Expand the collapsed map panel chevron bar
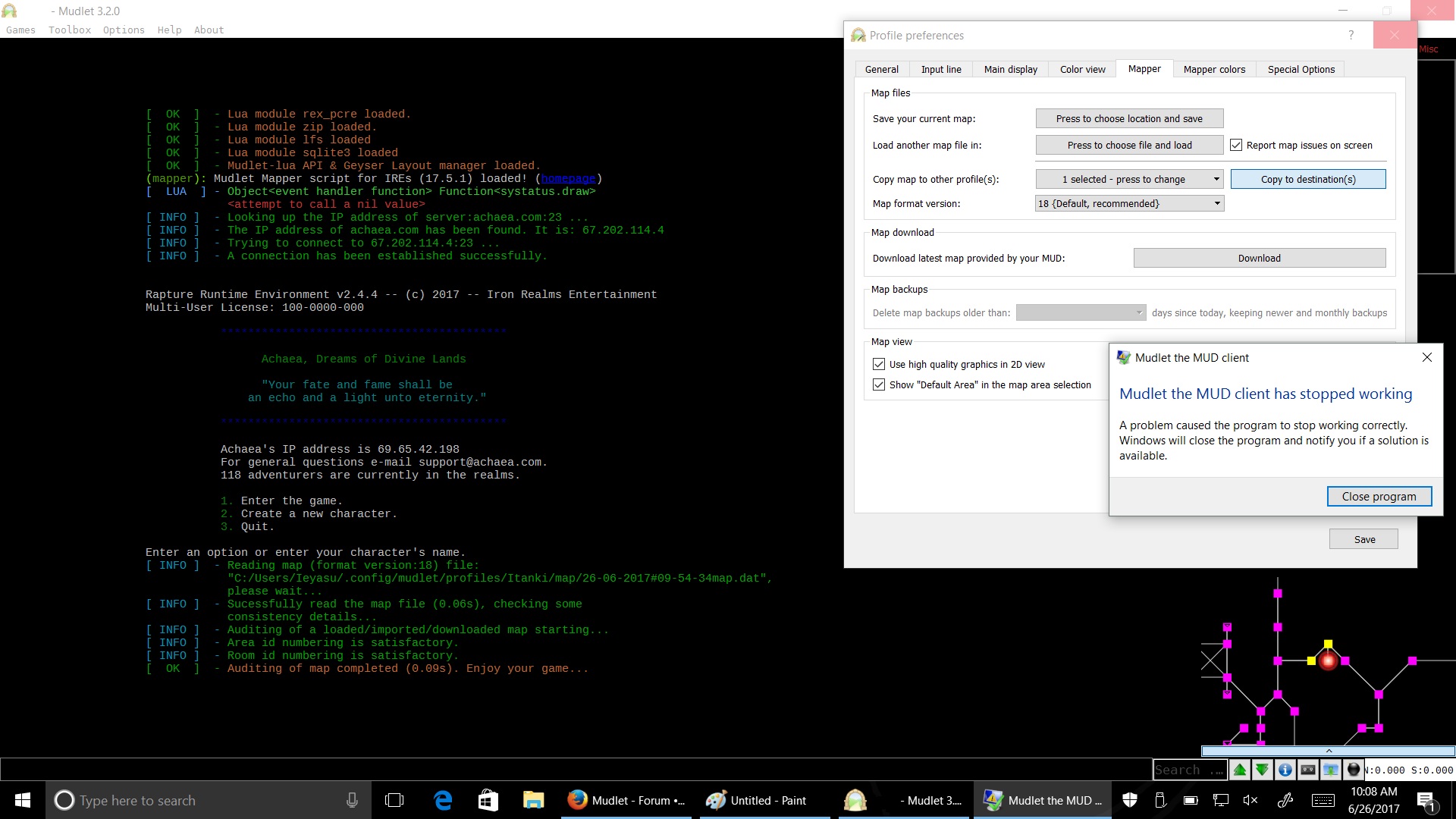Screen dimensions: 1456x819 click(1328, 751)
